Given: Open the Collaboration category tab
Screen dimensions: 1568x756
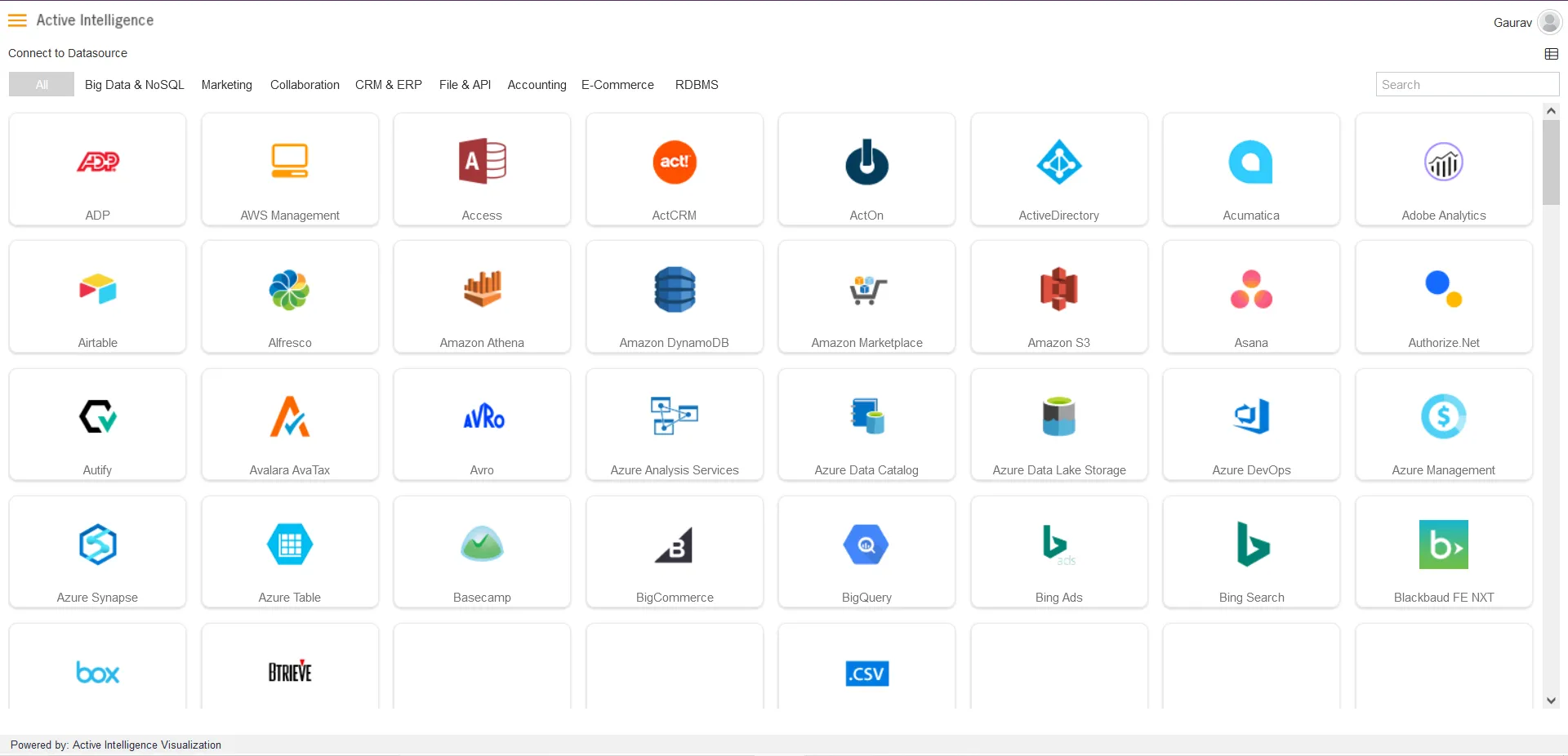Looking at the screenshot, I should pyautogui.click(x=305, y=85).
